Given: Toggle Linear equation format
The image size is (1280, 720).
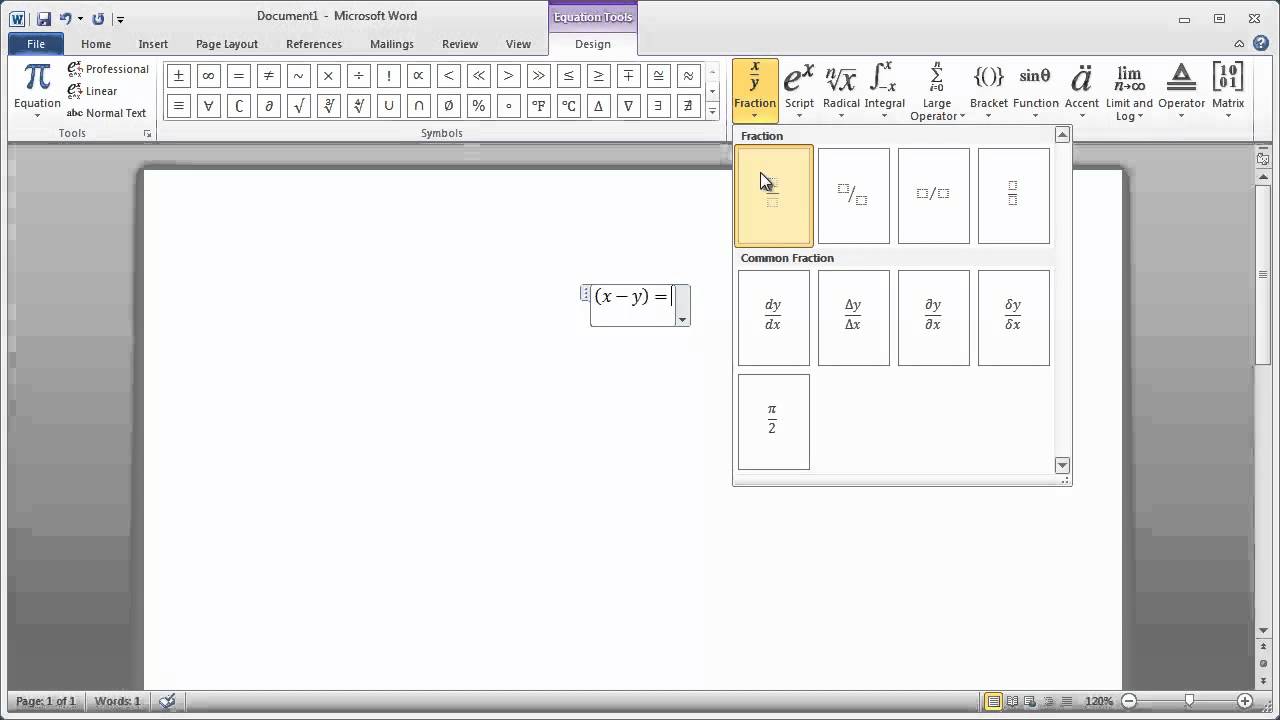Looking at the screenshot, I should tap(92, 91).
